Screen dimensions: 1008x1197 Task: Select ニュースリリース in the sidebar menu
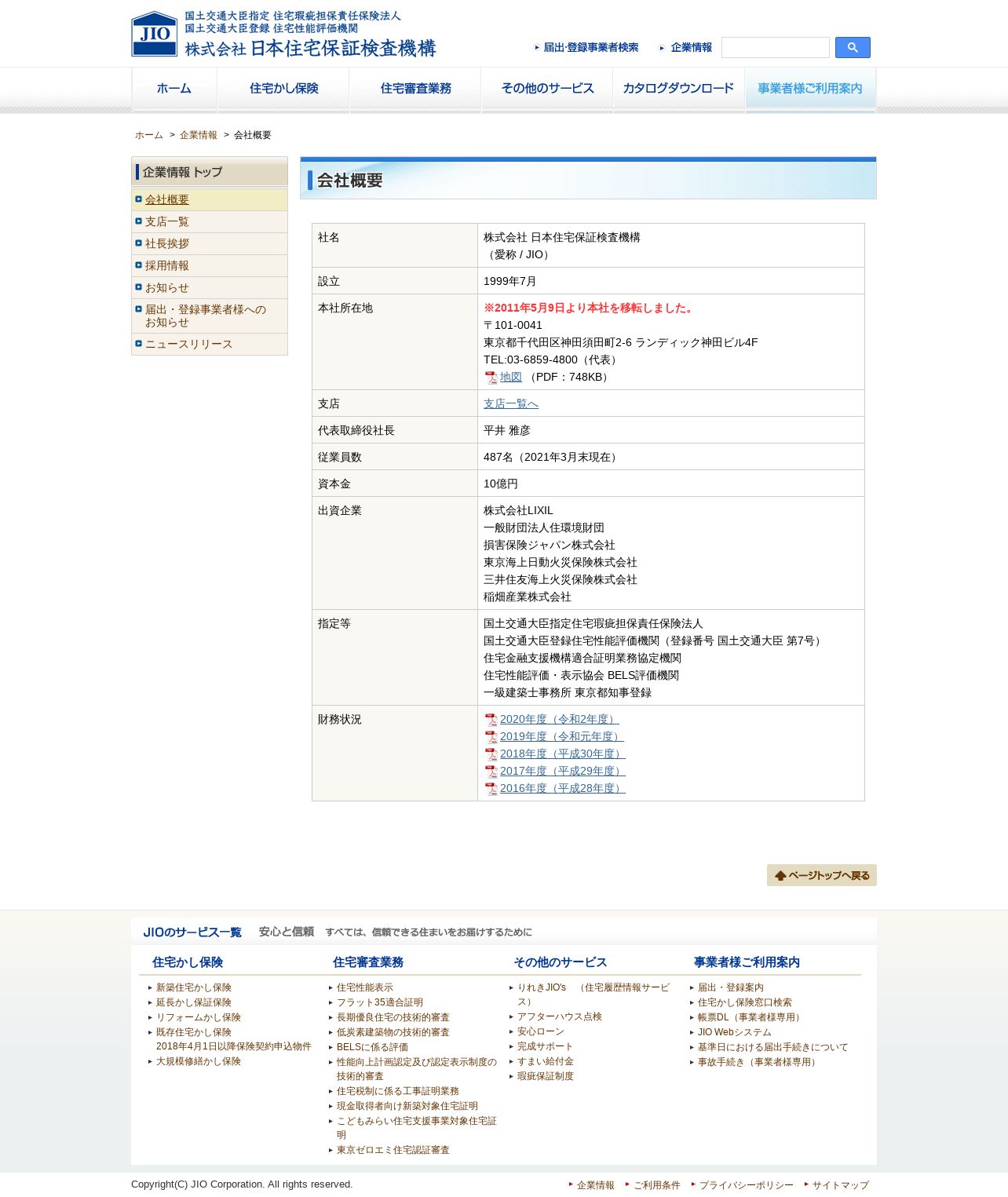click(210, 345)
